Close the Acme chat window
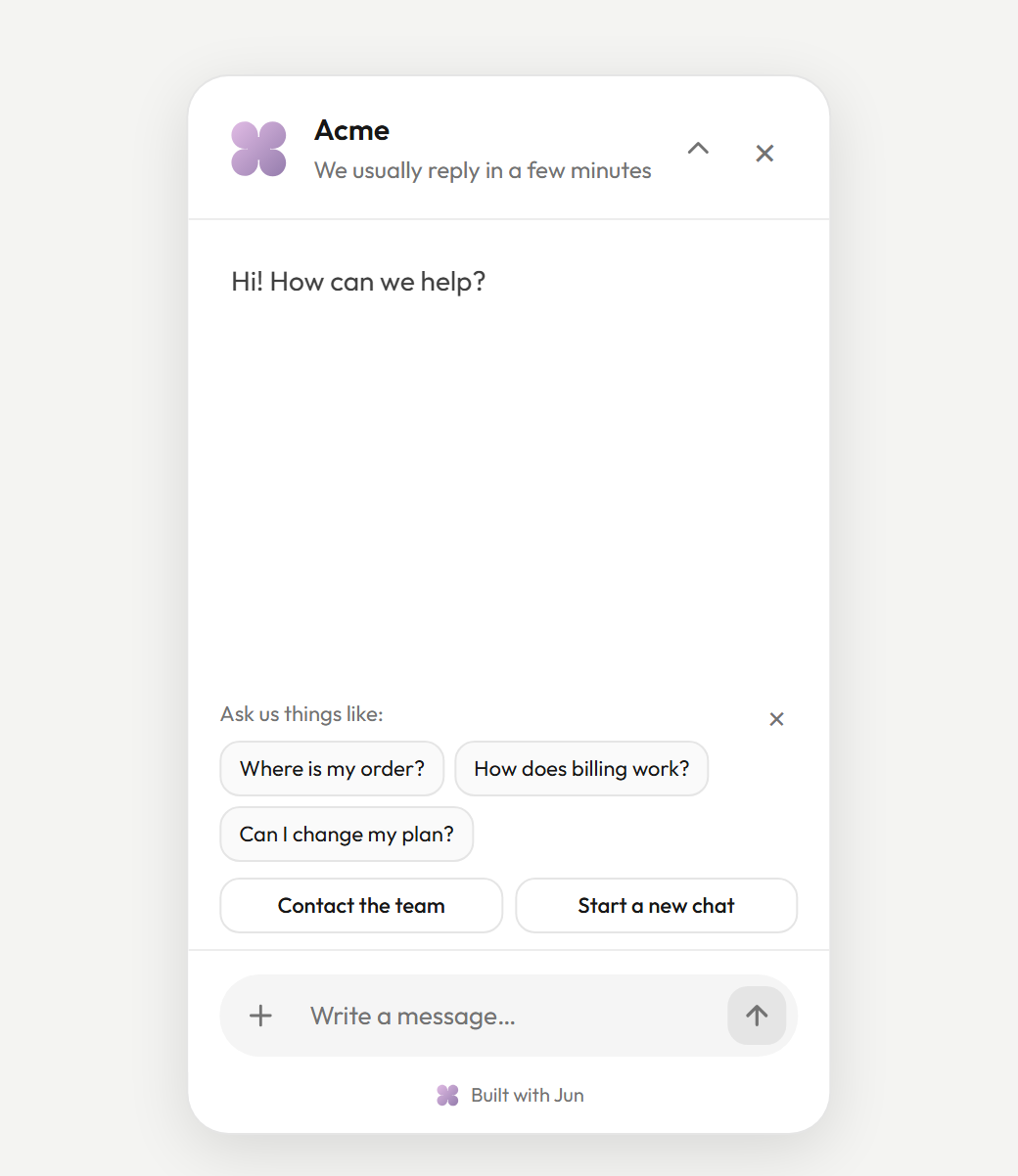The width and height of the screenshot is (1018, 1176). click(x=764, y=153)
